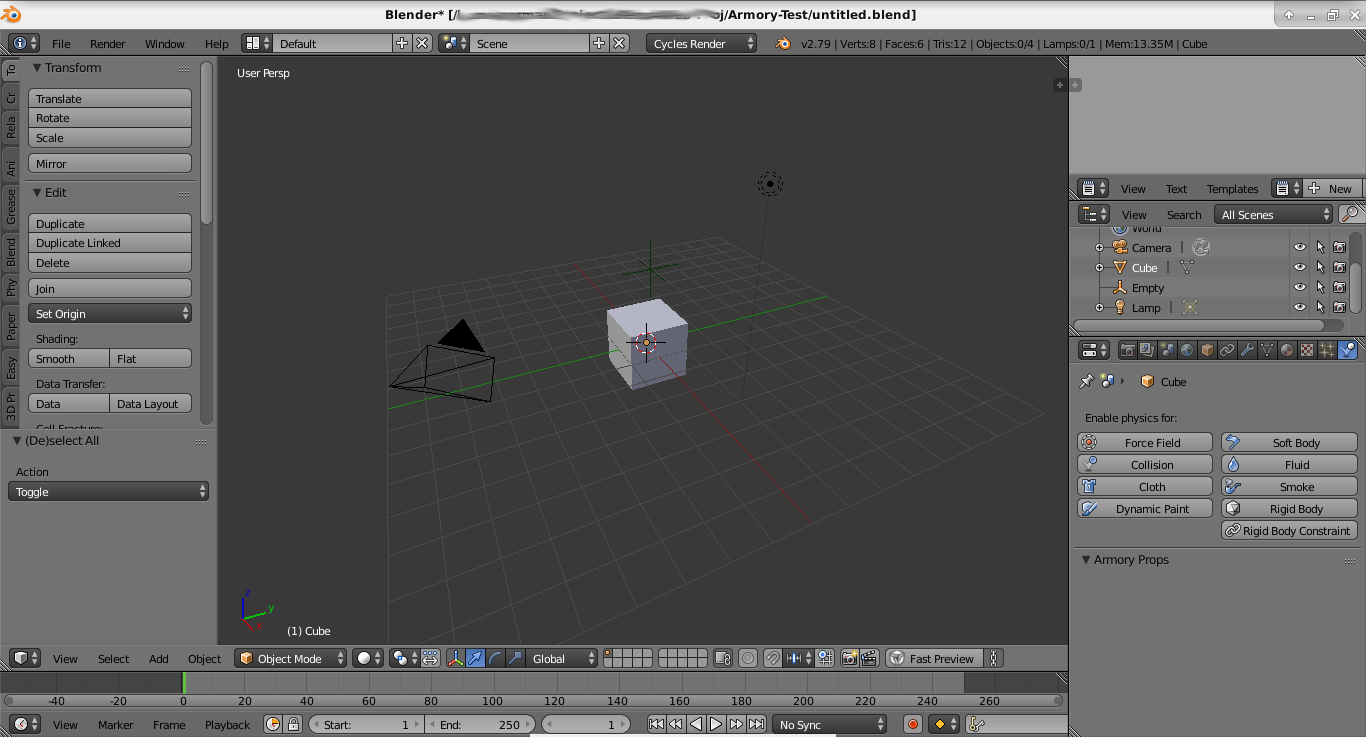
Task: Switch to the World properties tab
Action: [x=1187, y=349]
